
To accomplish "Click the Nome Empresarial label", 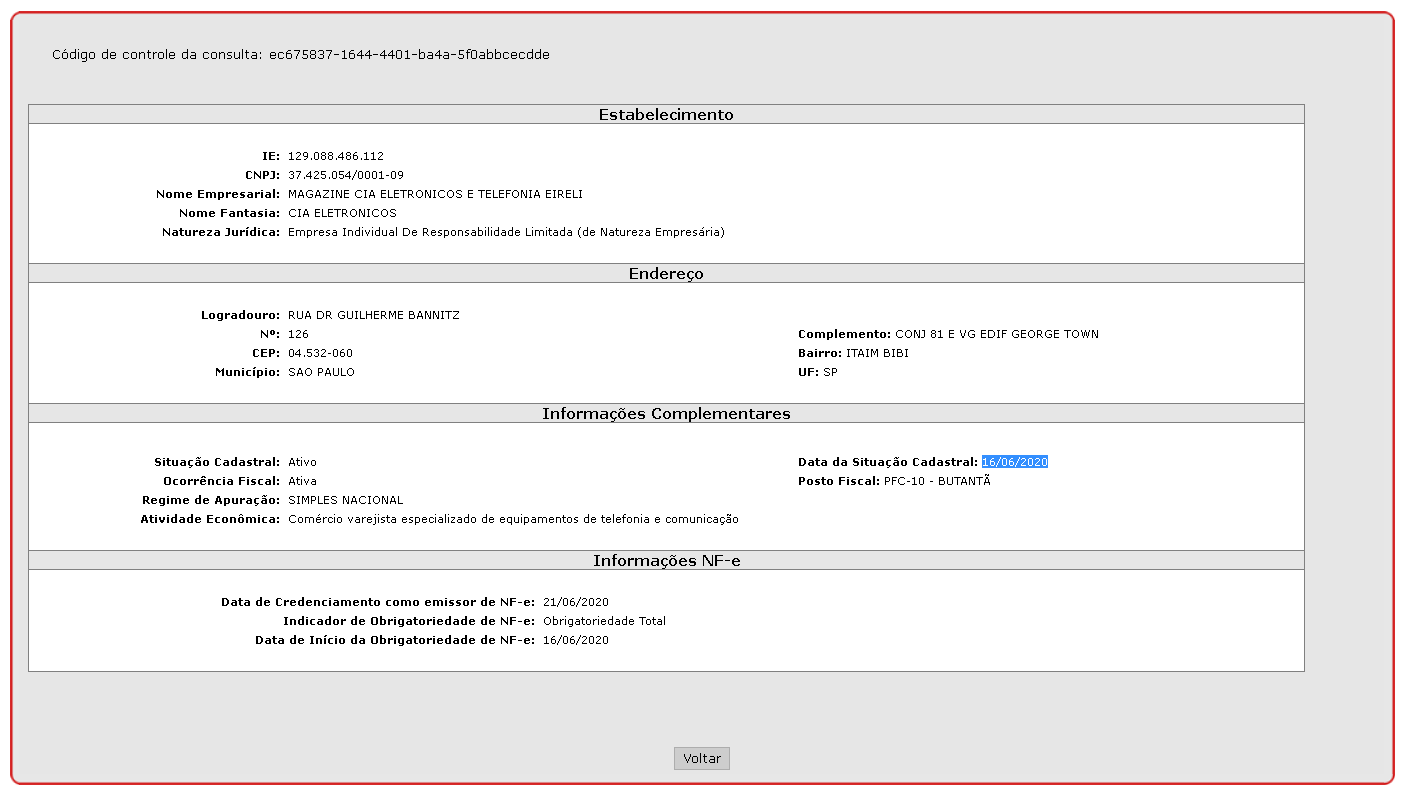I will (218, 194).
